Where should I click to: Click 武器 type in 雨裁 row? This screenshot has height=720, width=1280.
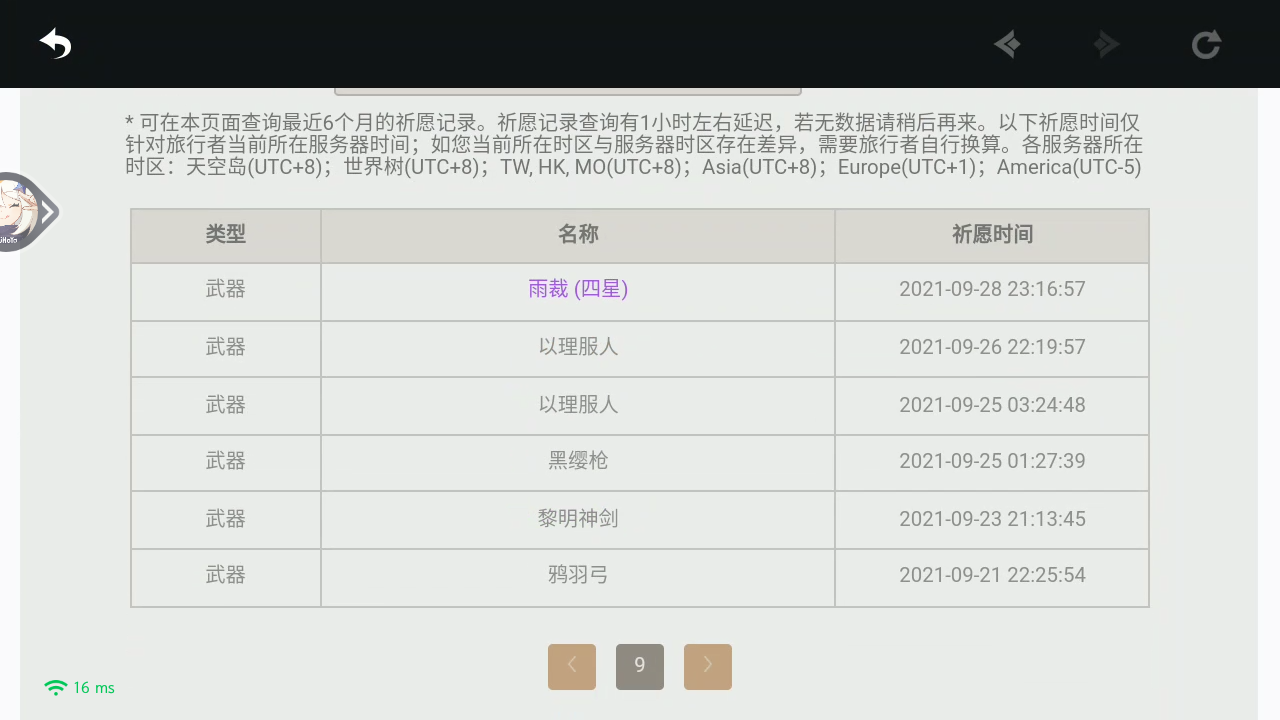click(226, 289)
